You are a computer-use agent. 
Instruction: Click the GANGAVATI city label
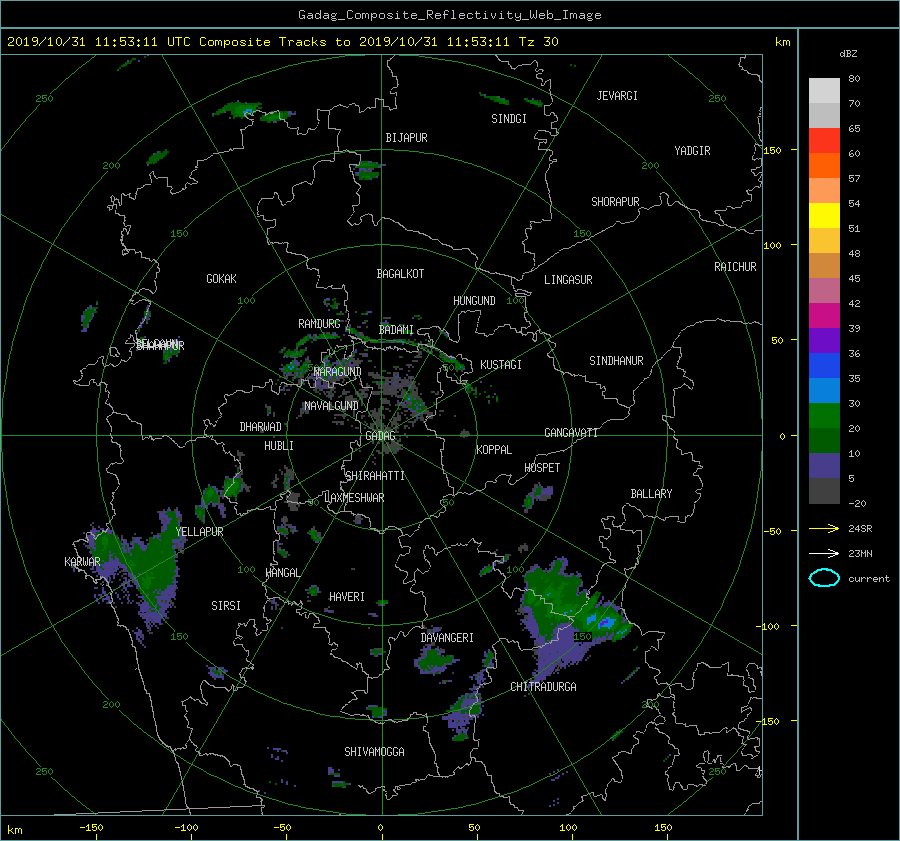(x=571, y=433)
